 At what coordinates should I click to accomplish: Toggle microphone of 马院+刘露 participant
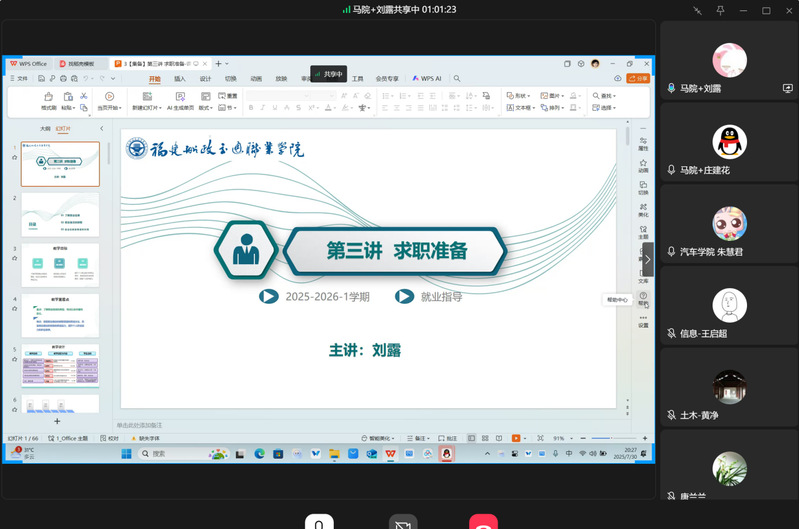click(671, 88)
